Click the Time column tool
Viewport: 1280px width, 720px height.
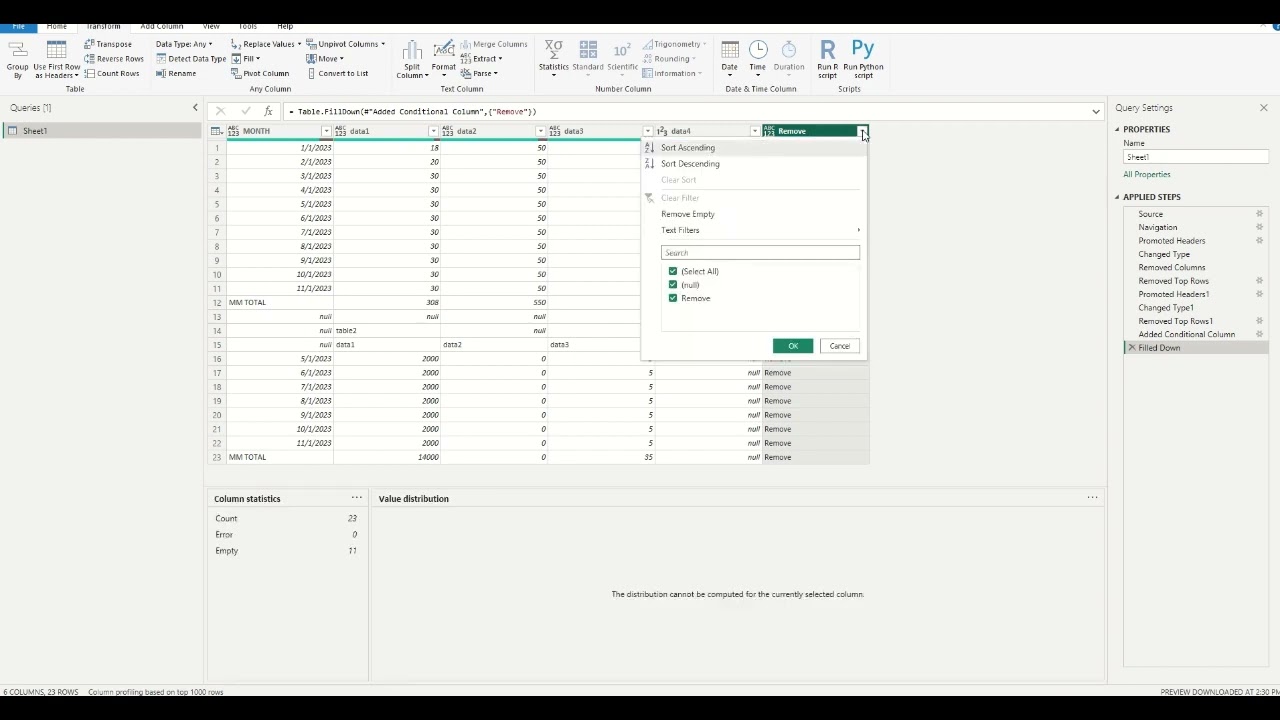pyautogui.click(x=757, y=60)
